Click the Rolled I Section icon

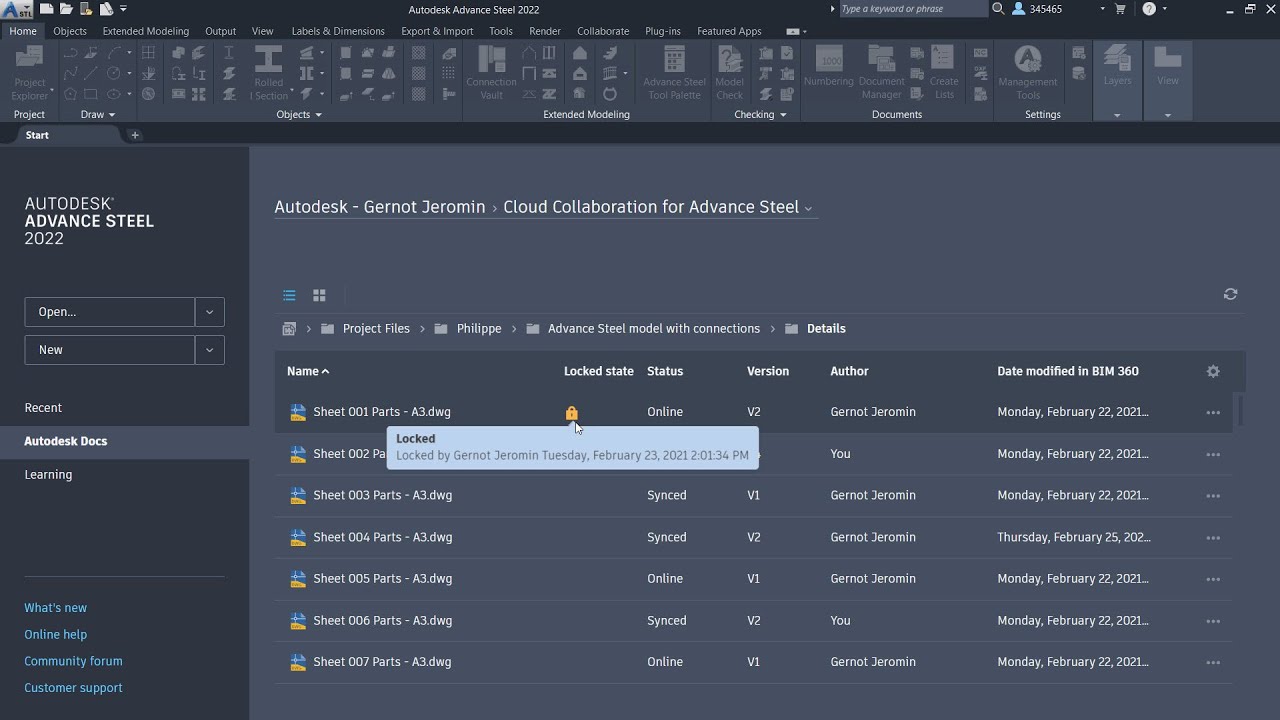click(x=269, y=73)
